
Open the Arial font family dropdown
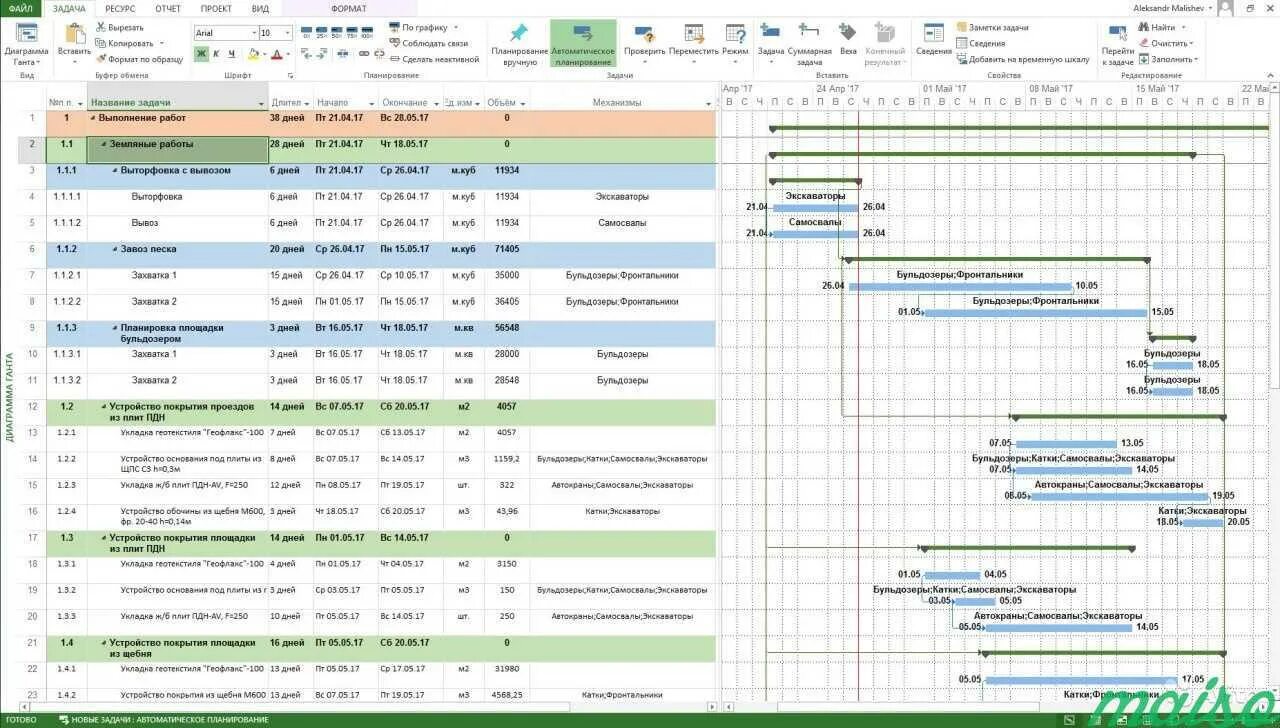(x=254, y=32)
